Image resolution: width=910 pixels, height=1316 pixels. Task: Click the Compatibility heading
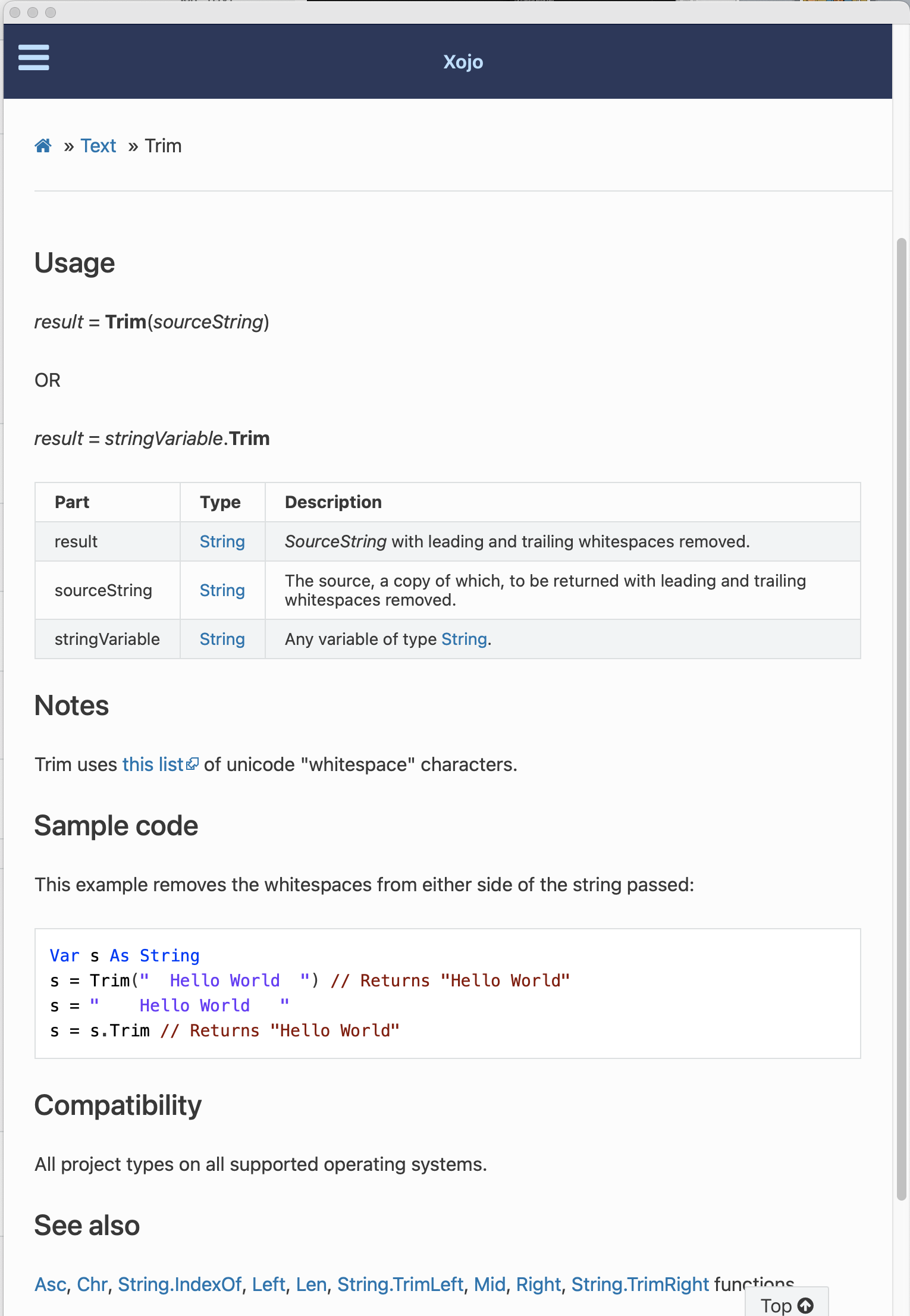(x=118, y=1105)
